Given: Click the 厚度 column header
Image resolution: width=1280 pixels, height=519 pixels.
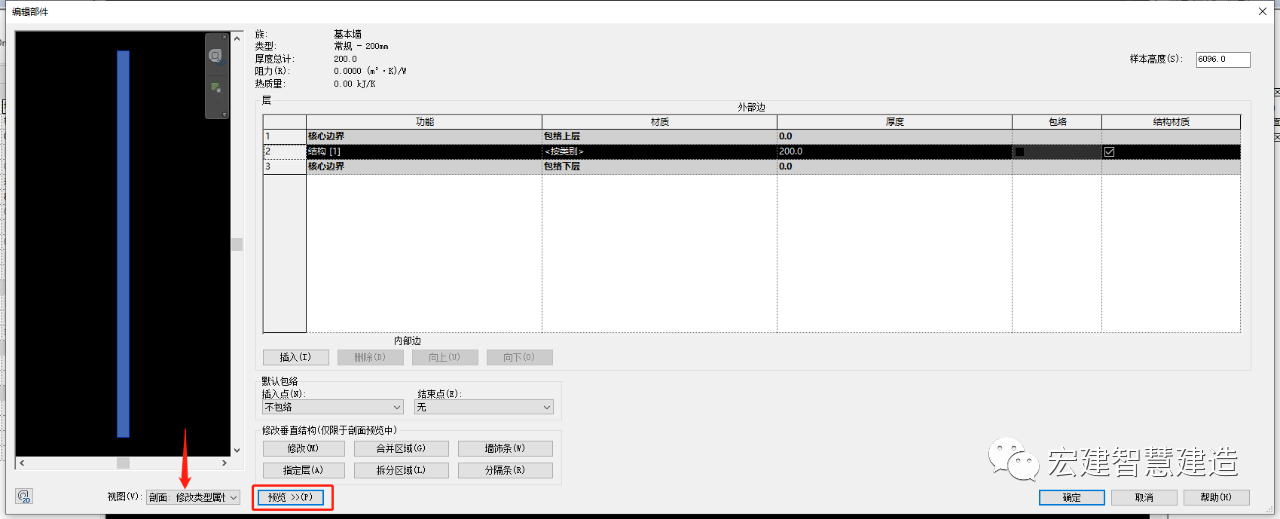Looking at the screenshot, I should [x=894, y=122].
